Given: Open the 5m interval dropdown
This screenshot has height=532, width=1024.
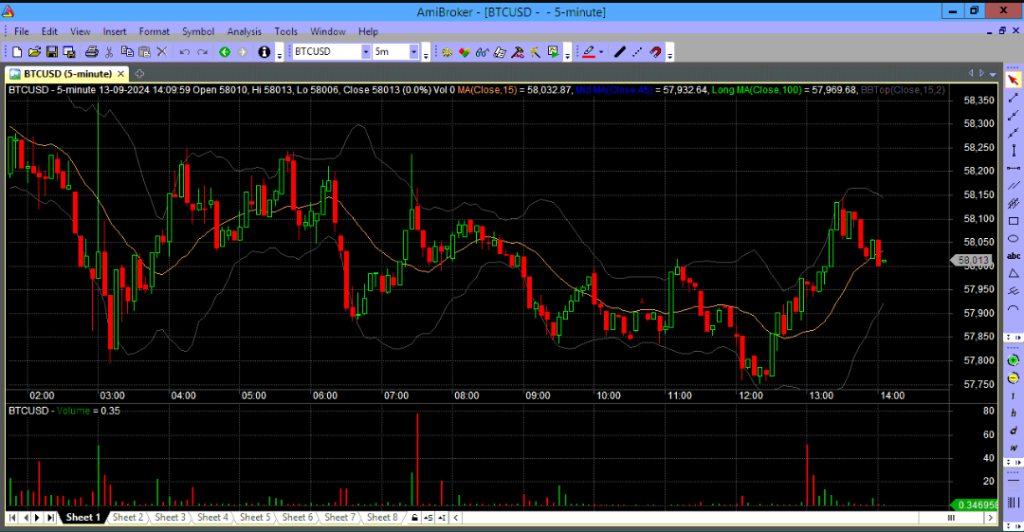Looking at the screenshot, I should pyautogui.click(x=414, y=52).
